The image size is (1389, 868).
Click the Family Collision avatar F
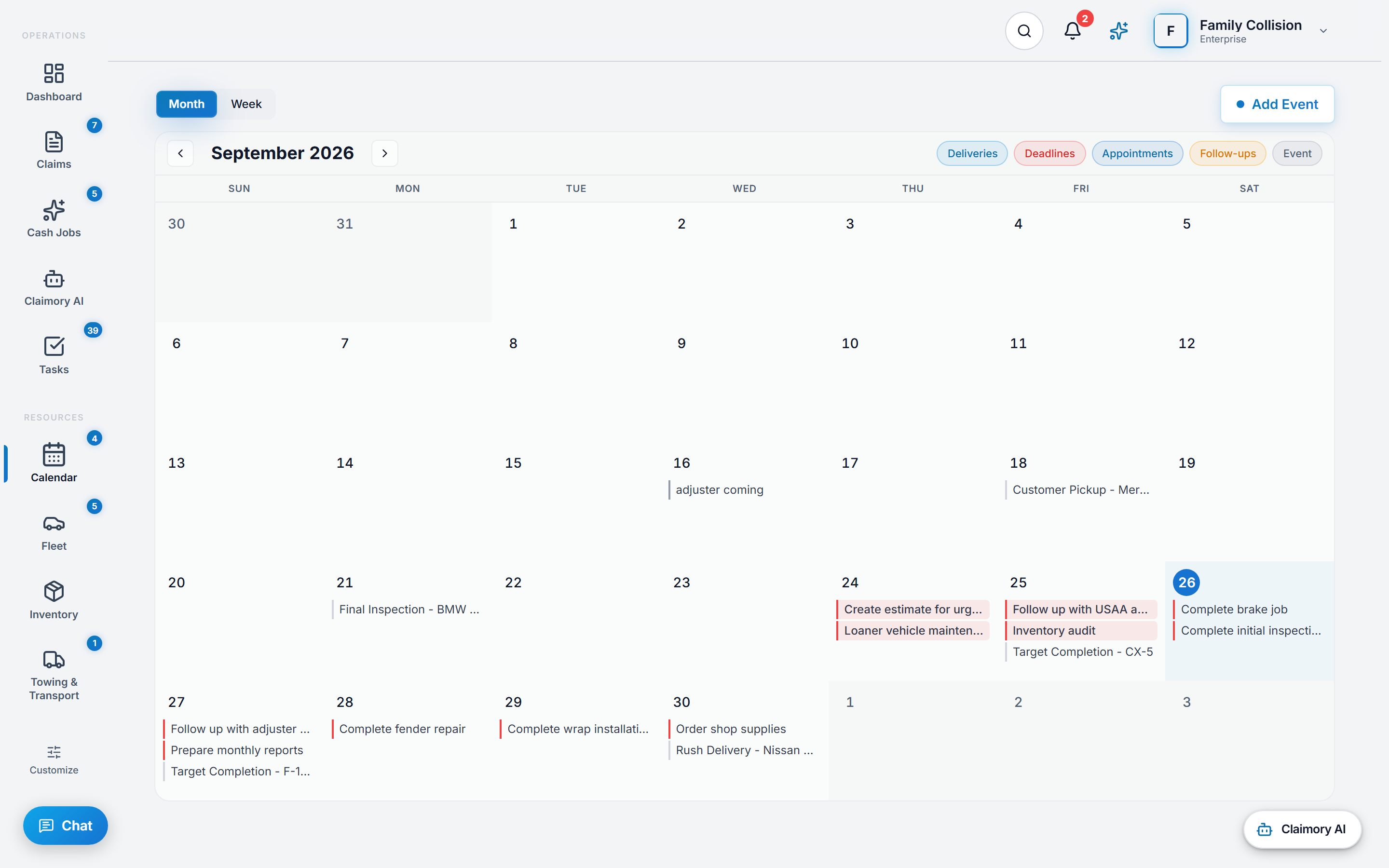[x=1171, y=31]
